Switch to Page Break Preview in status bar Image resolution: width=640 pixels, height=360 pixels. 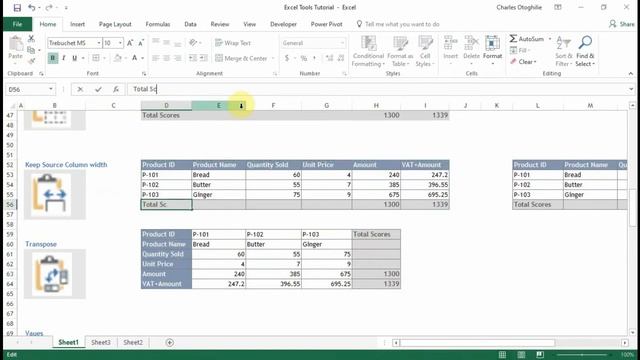point(540,354)
